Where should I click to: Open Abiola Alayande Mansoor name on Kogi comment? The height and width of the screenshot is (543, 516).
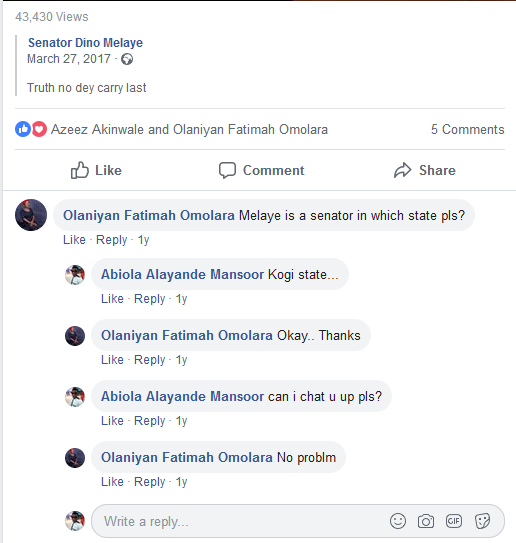(x=182, y=274)
